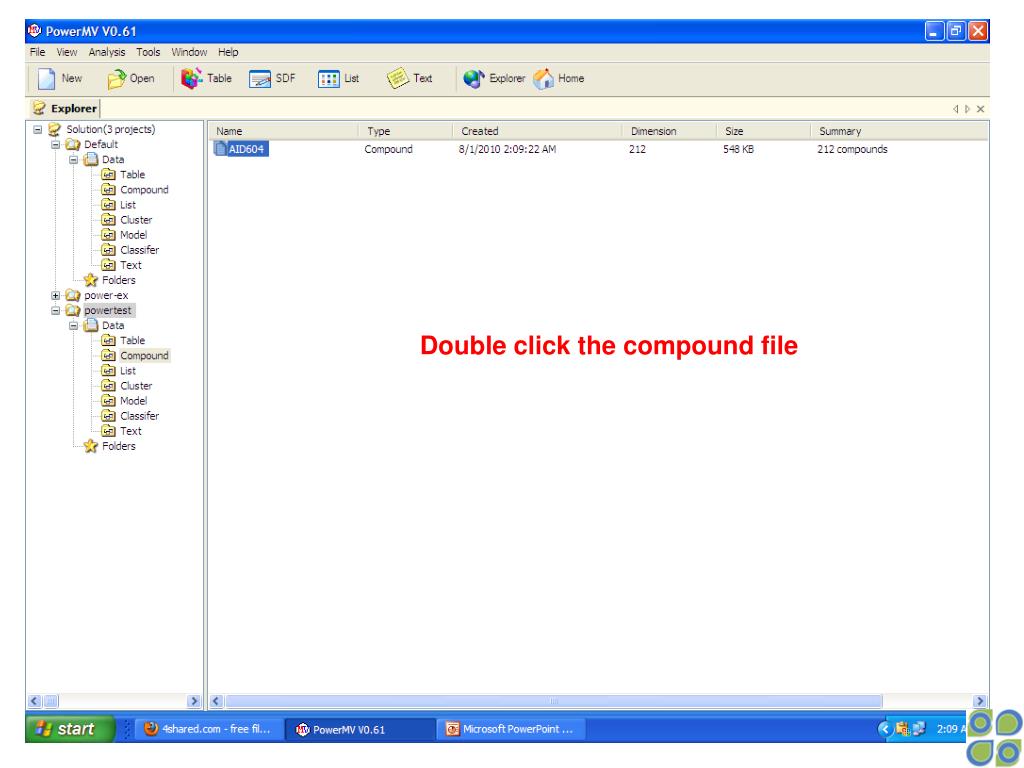Image resolution: width=1024 pixels, height=768 pixels.
Task: Click the Data icon under powertest
Action: pyautogui.click(x=91, y=325)
